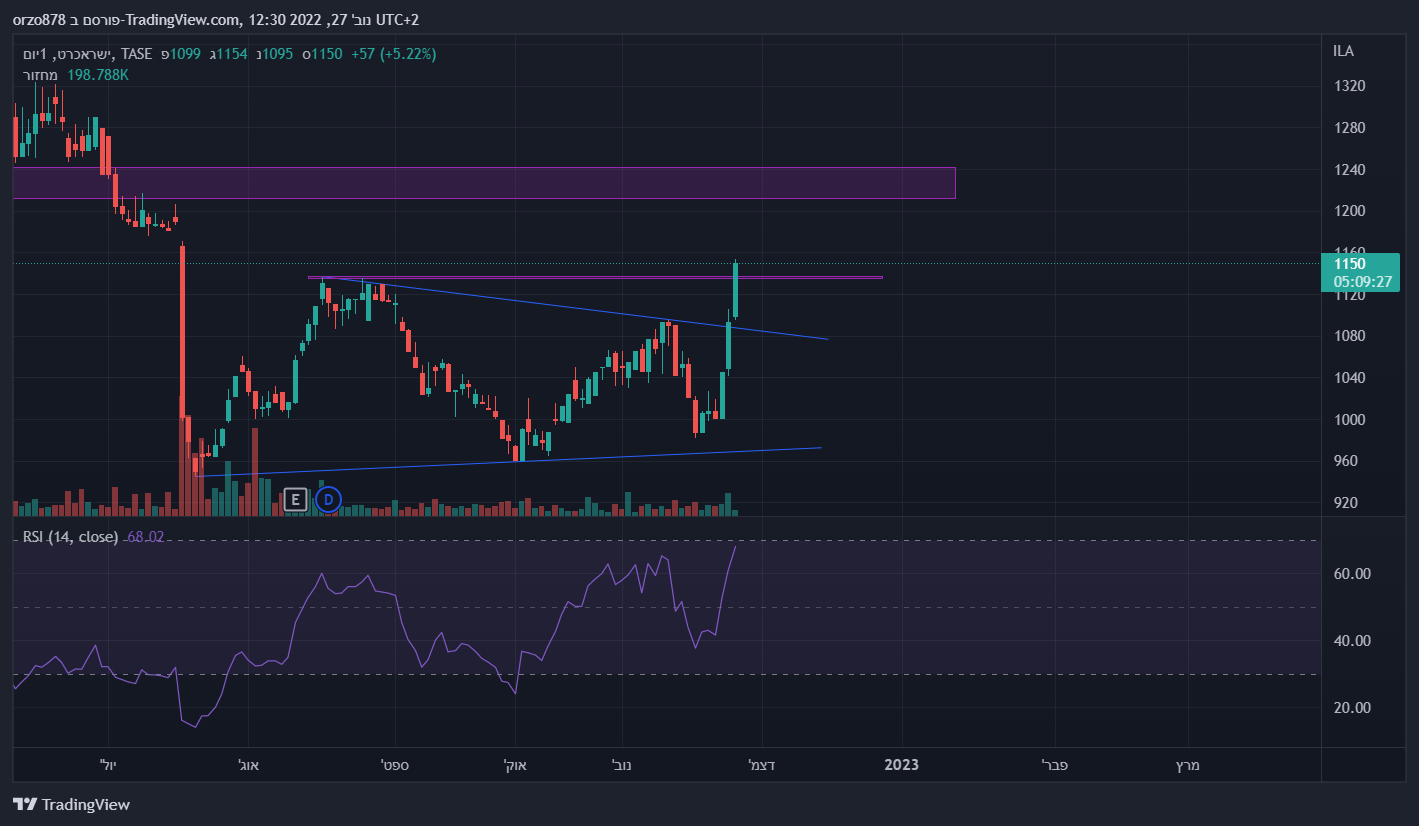The height and width of the screenshot is (826, 1419).
Task: Click the ILA currency label
Action: (1343, 50)
